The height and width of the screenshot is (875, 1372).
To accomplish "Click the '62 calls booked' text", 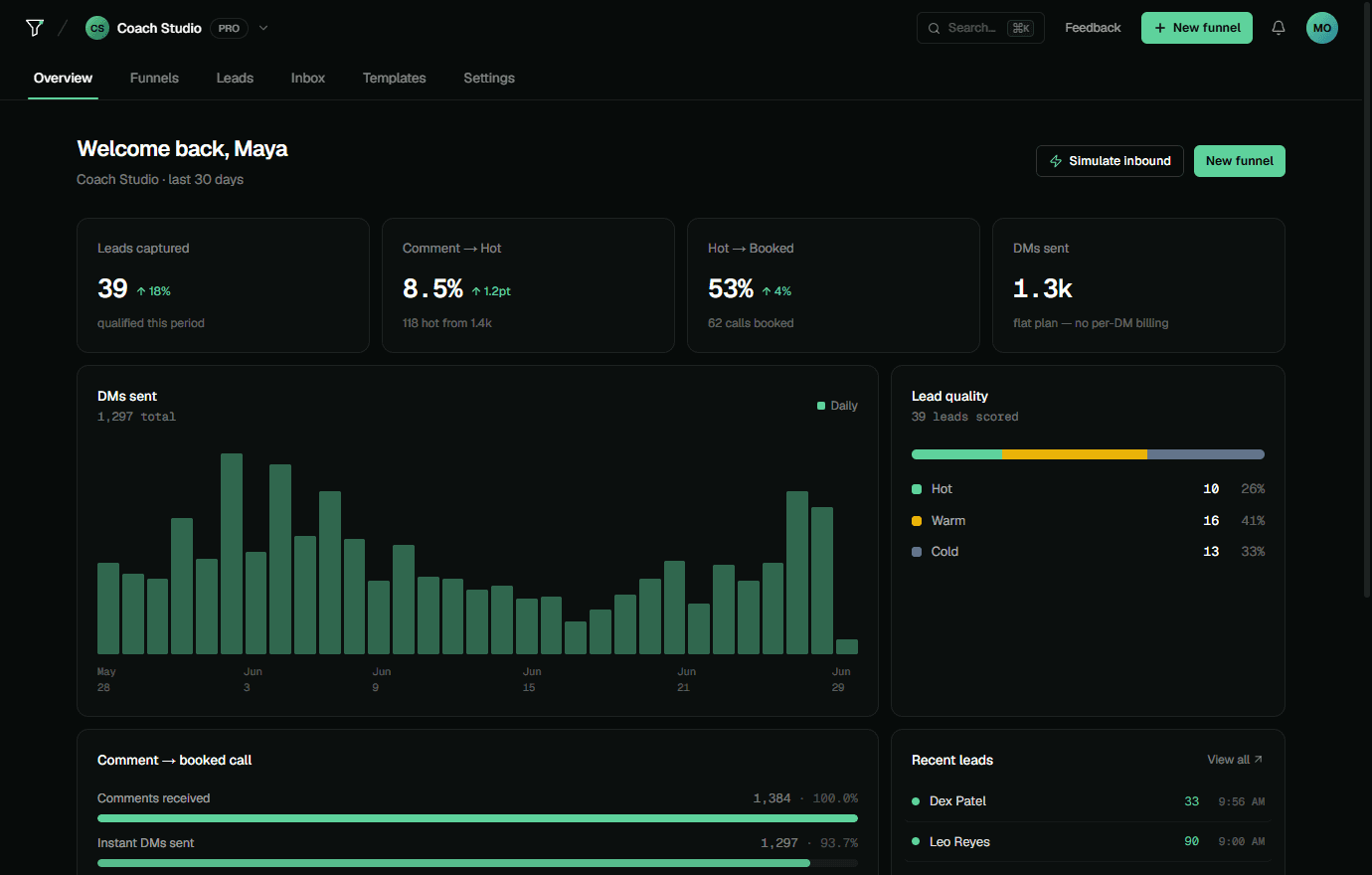I will point(751,323).
